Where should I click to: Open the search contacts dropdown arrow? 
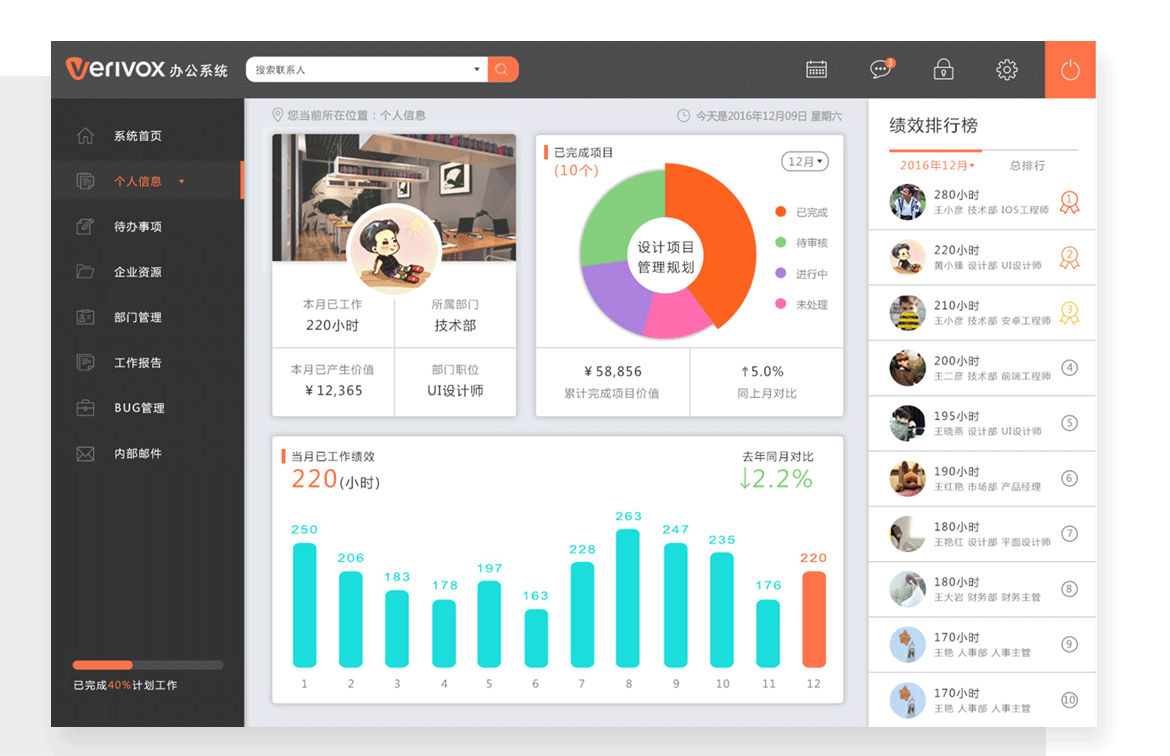tap(477, 70)
